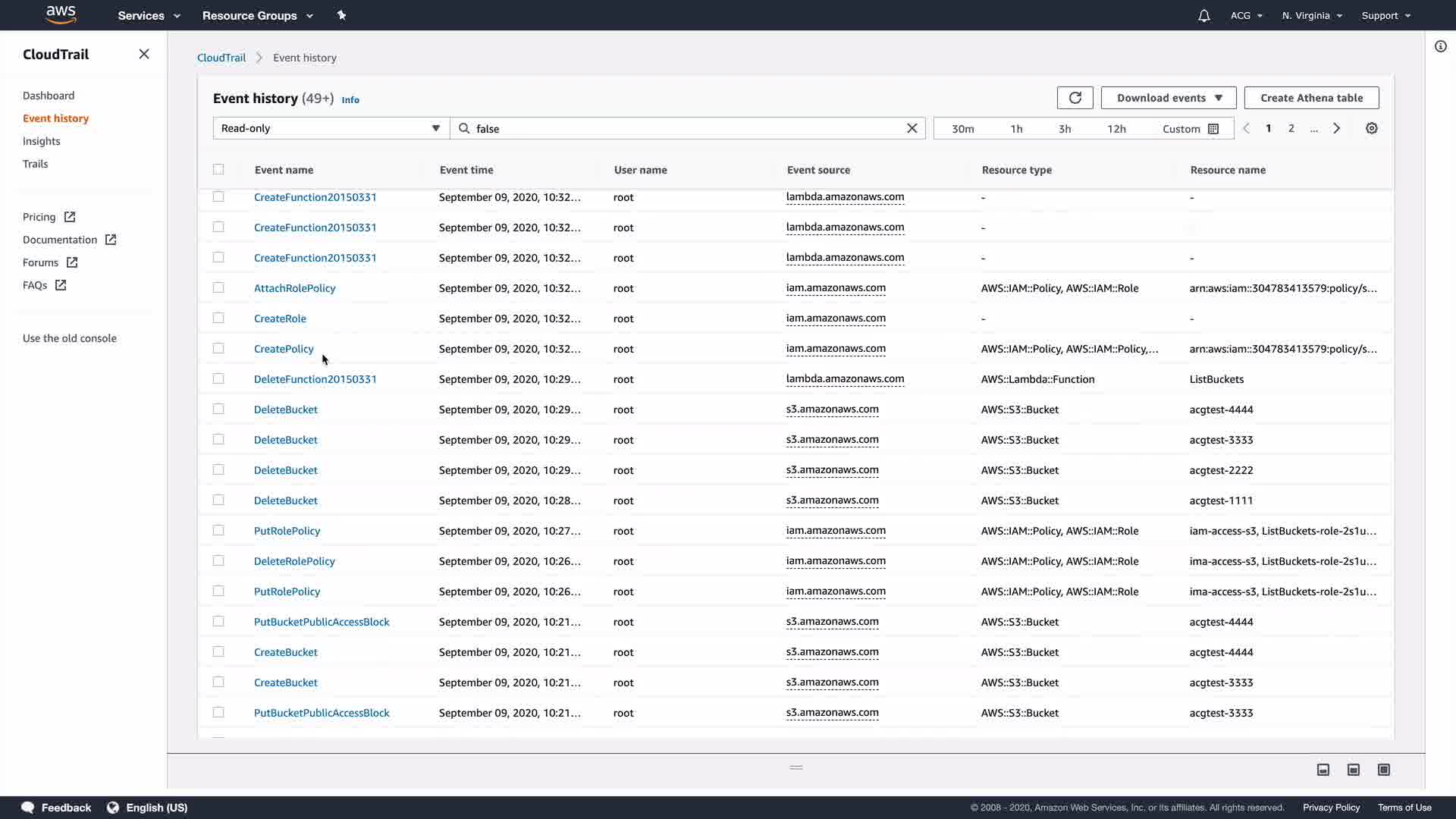
Task: Check the AttachRolePolicy event row
Action: click(x=218, y=288)
